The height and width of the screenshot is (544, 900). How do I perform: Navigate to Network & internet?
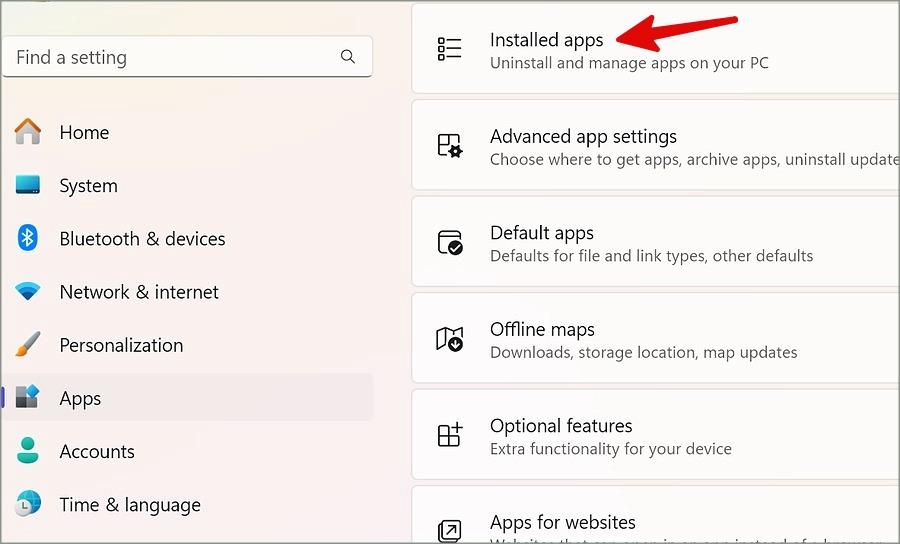coord(139,292)
